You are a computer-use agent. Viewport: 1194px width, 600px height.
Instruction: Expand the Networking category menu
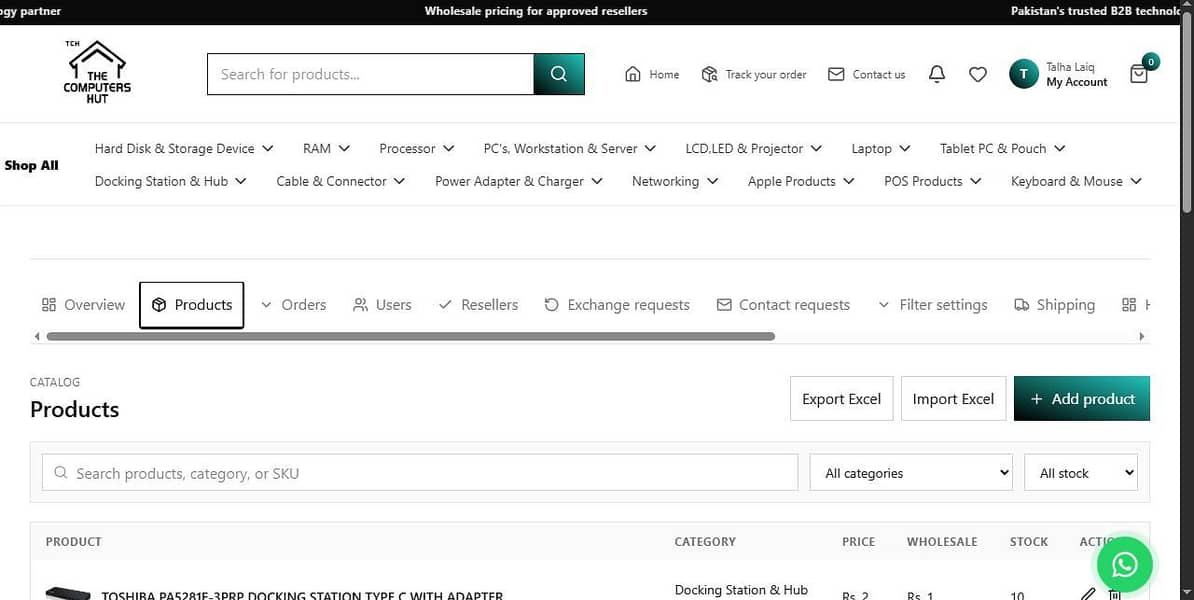click(x=675, y=181)
